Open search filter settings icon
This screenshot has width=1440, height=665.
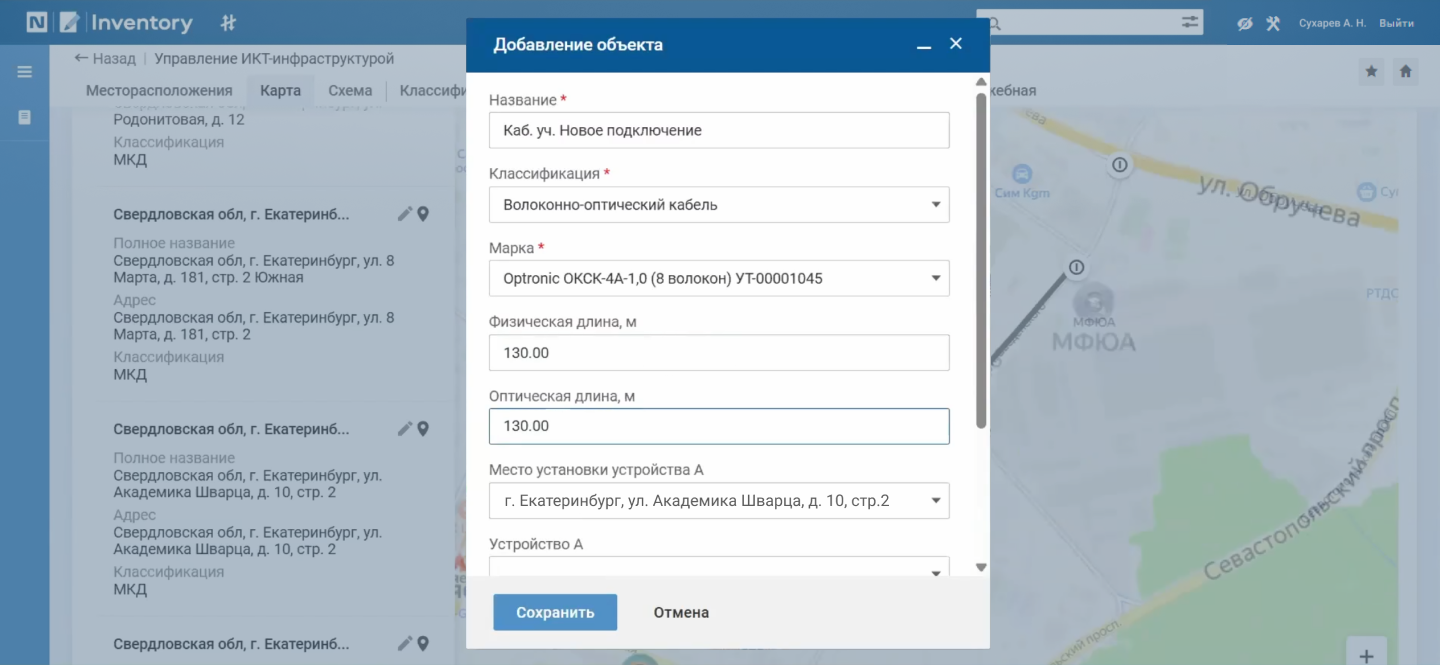pos(1189,22)
